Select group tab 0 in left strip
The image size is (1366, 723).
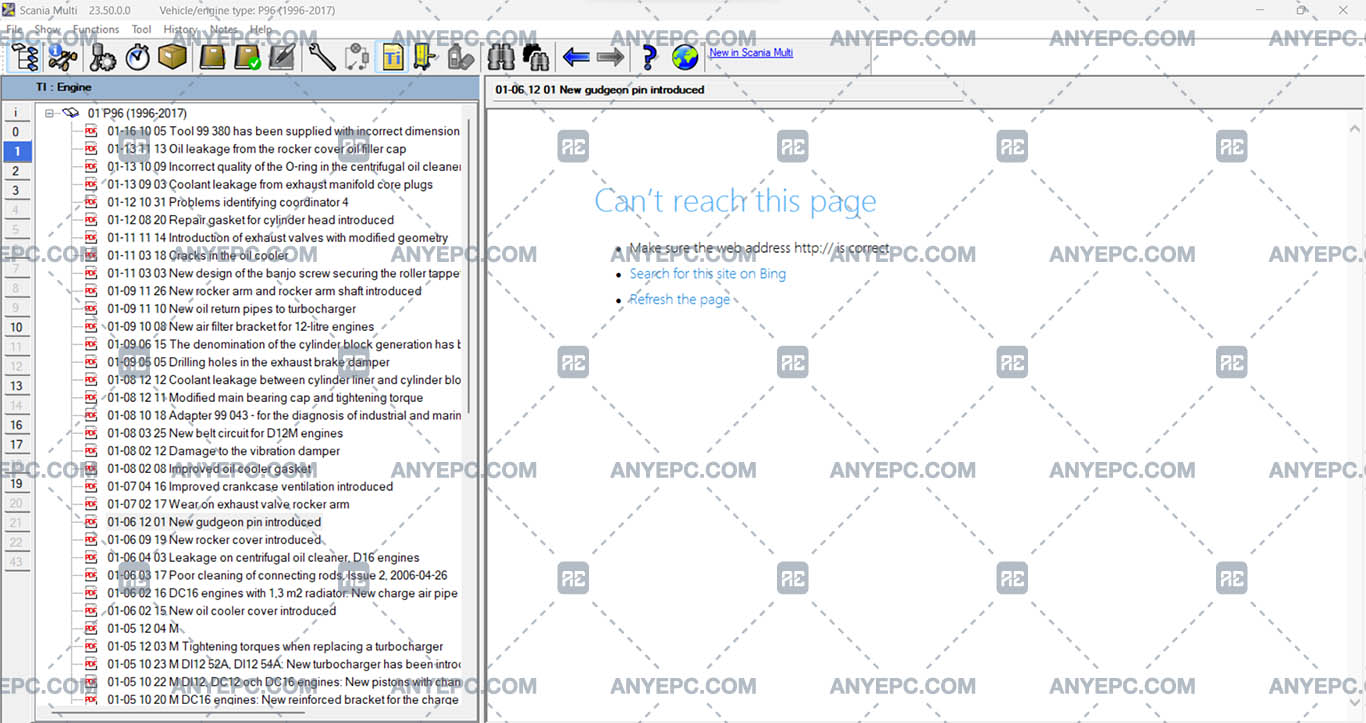[16, 132]
